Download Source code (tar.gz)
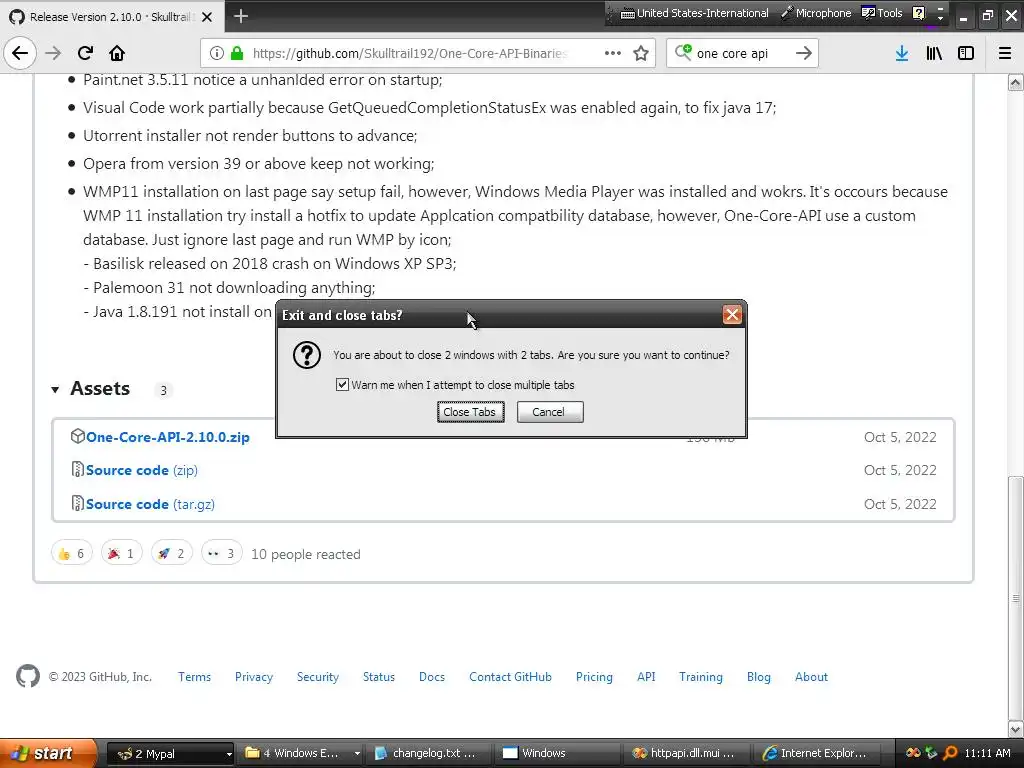 tap(150, 504)
